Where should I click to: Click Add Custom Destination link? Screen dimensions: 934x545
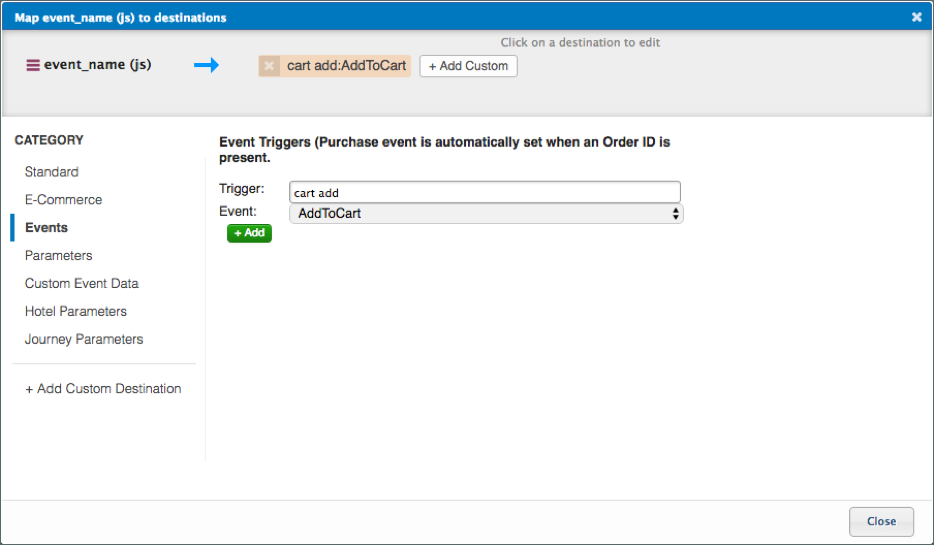click(x=103, y=388)
